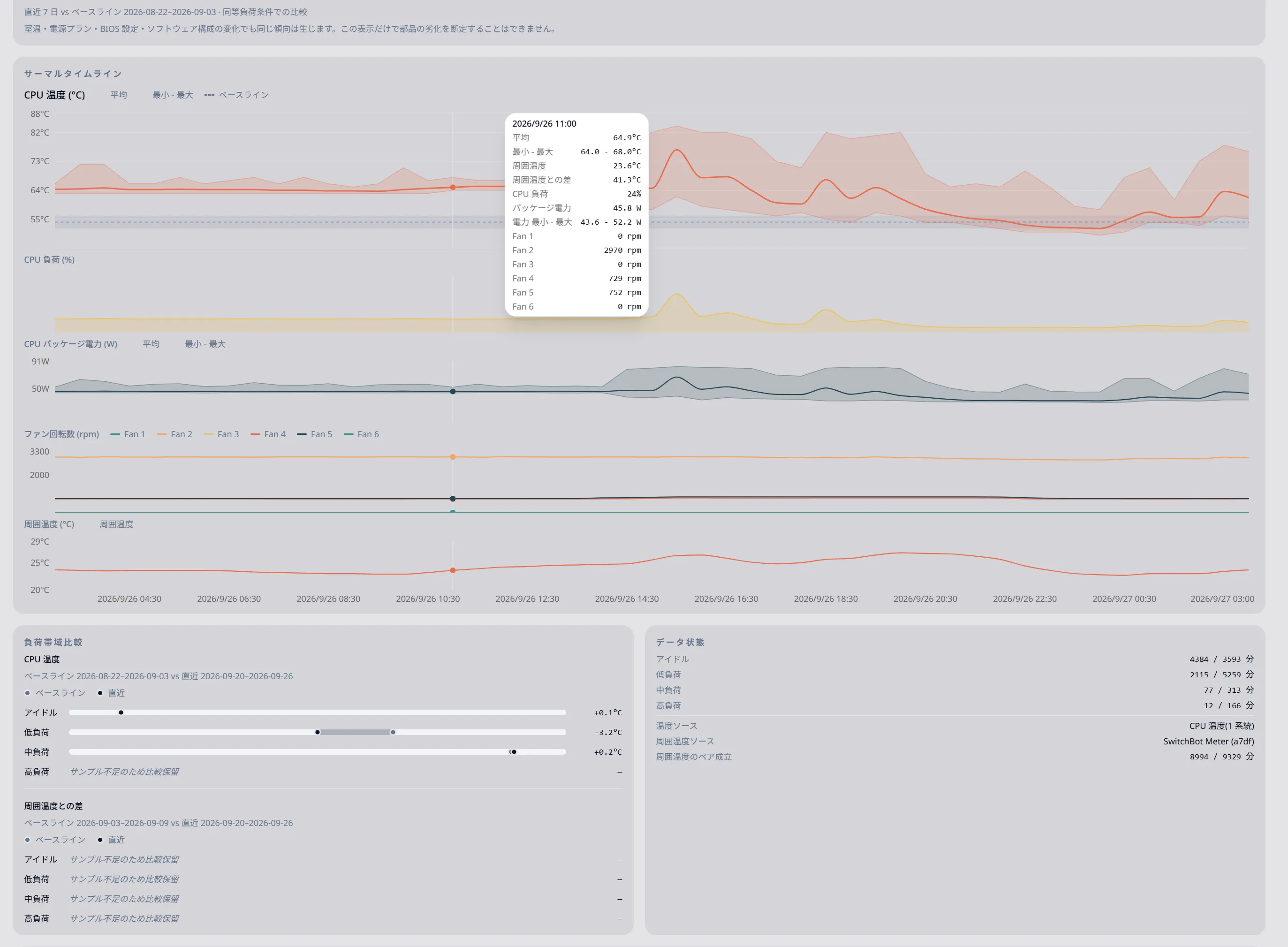The width and height of the screenshot is (1288, 947).
Task: Click the 8994 / 9329 分 pairing value
Action: pyautogui.click(x=1221, y=757)
